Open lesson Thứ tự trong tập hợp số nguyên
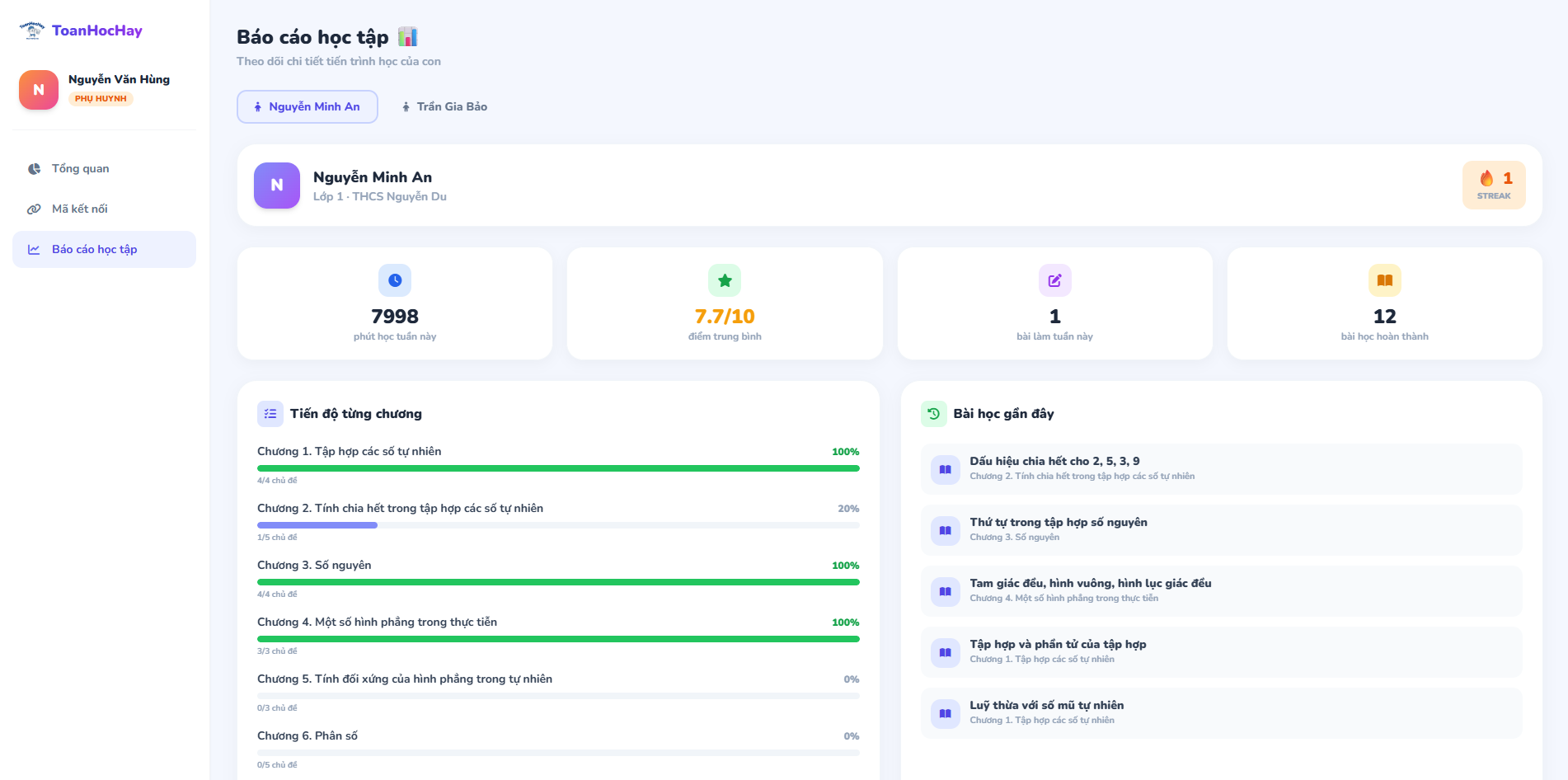 click(1222, 530)
